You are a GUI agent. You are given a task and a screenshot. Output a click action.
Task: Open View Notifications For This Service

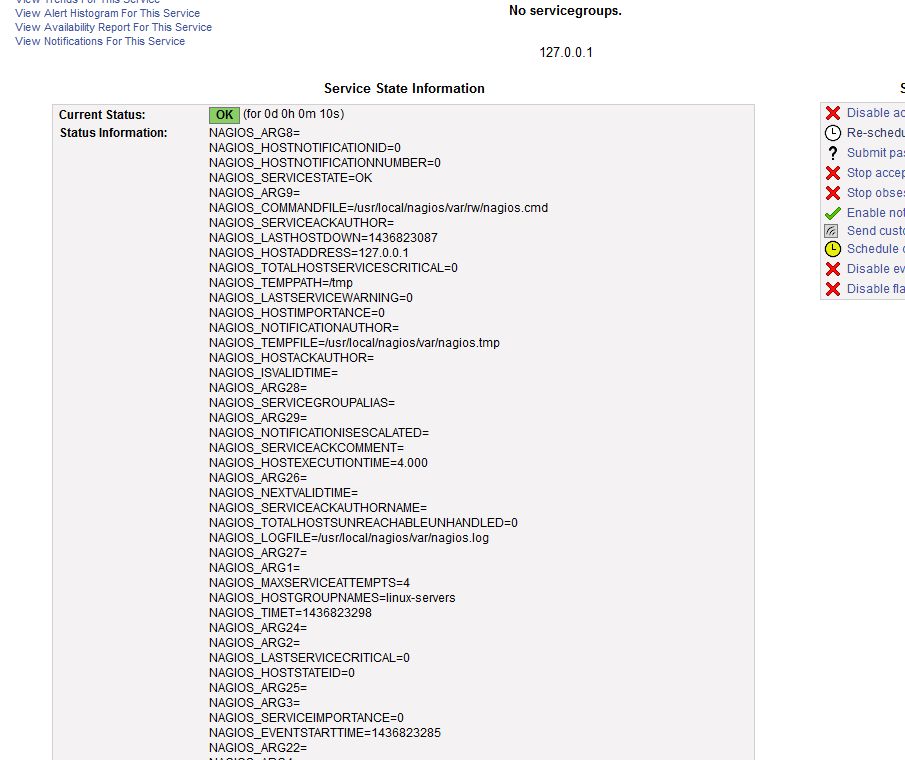click(x=100, y=41)
